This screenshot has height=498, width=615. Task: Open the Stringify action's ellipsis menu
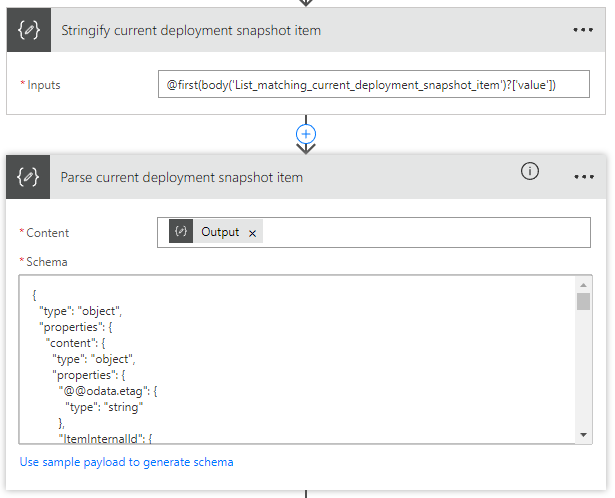[583, 30]
